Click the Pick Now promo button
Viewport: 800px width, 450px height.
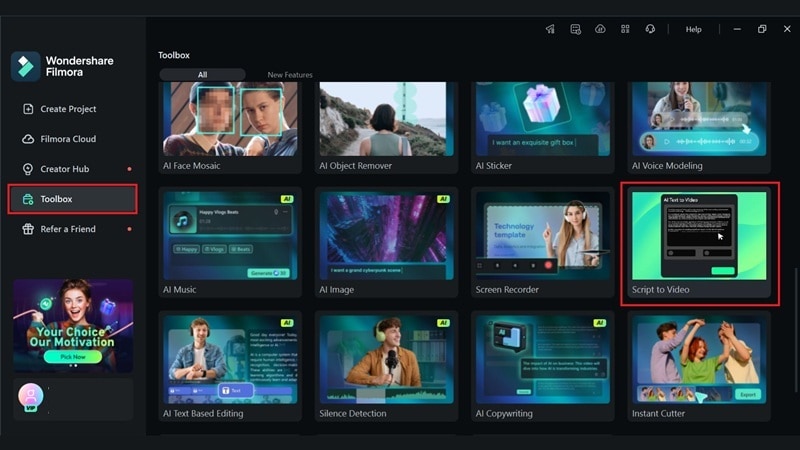coord(72,357)
